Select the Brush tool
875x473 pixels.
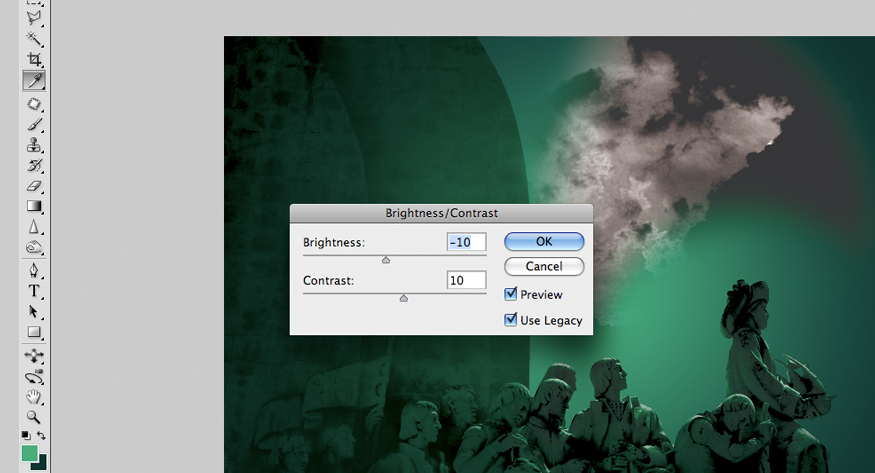[x=33, y=124]
